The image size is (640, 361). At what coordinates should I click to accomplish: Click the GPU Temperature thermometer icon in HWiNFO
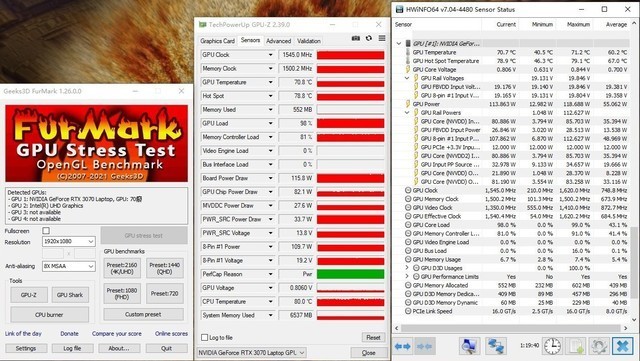click(x=408, y=52)
